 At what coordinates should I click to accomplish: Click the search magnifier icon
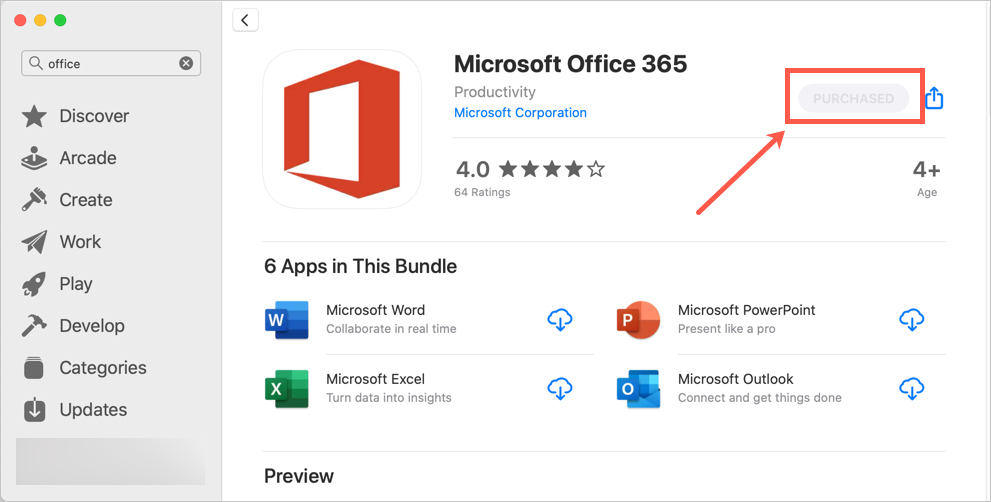[x=37, y=63]
